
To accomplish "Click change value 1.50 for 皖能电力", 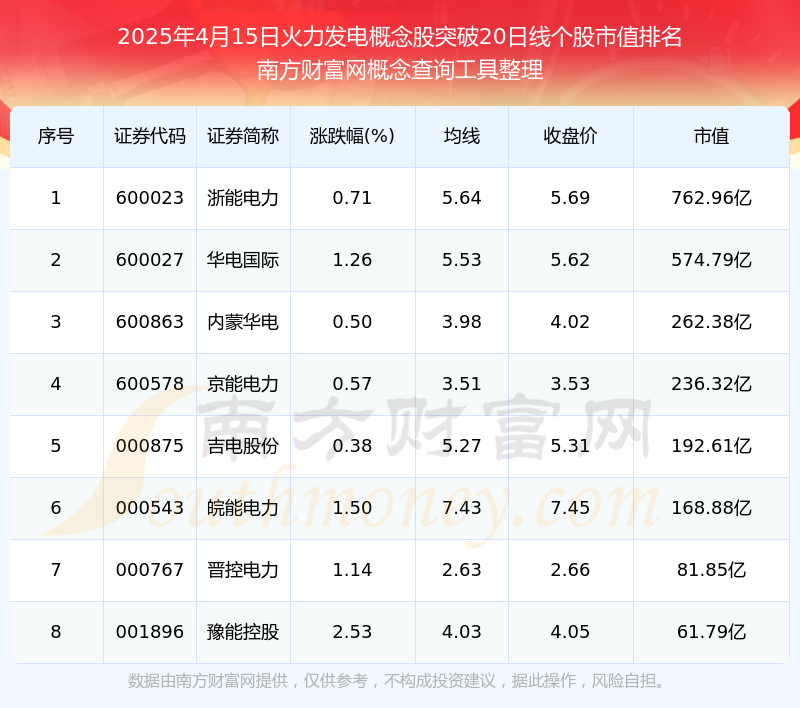I will [x=352, y=508].
